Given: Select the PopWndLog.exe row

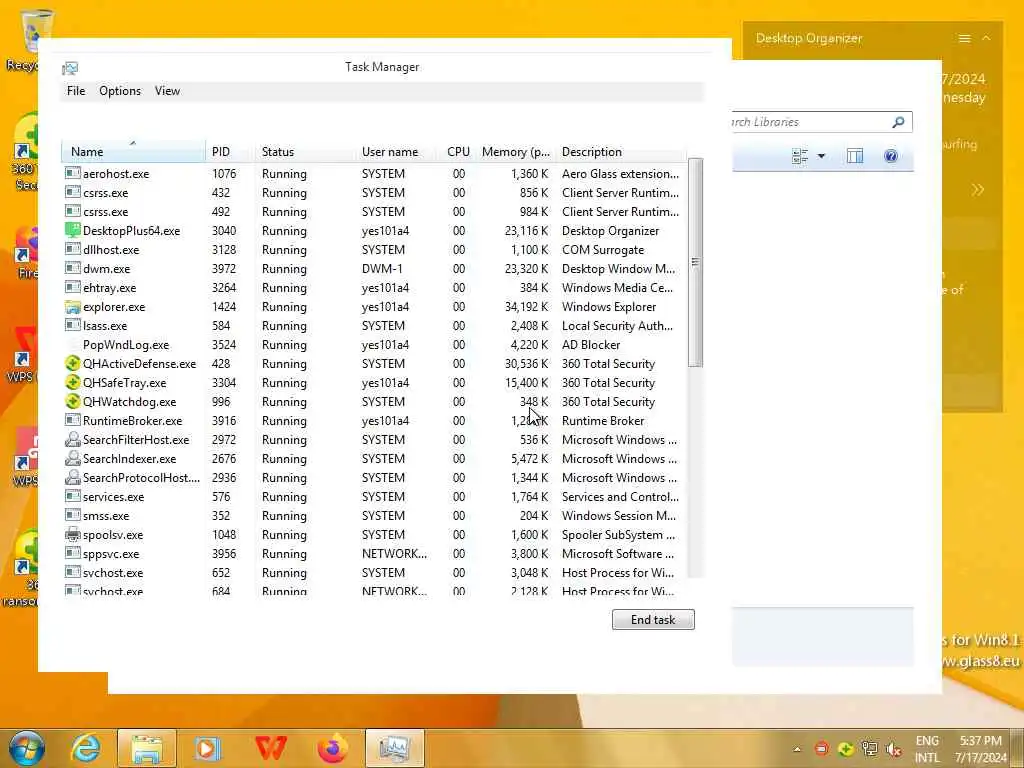Looking at the screenshot, I should [374, 345].
